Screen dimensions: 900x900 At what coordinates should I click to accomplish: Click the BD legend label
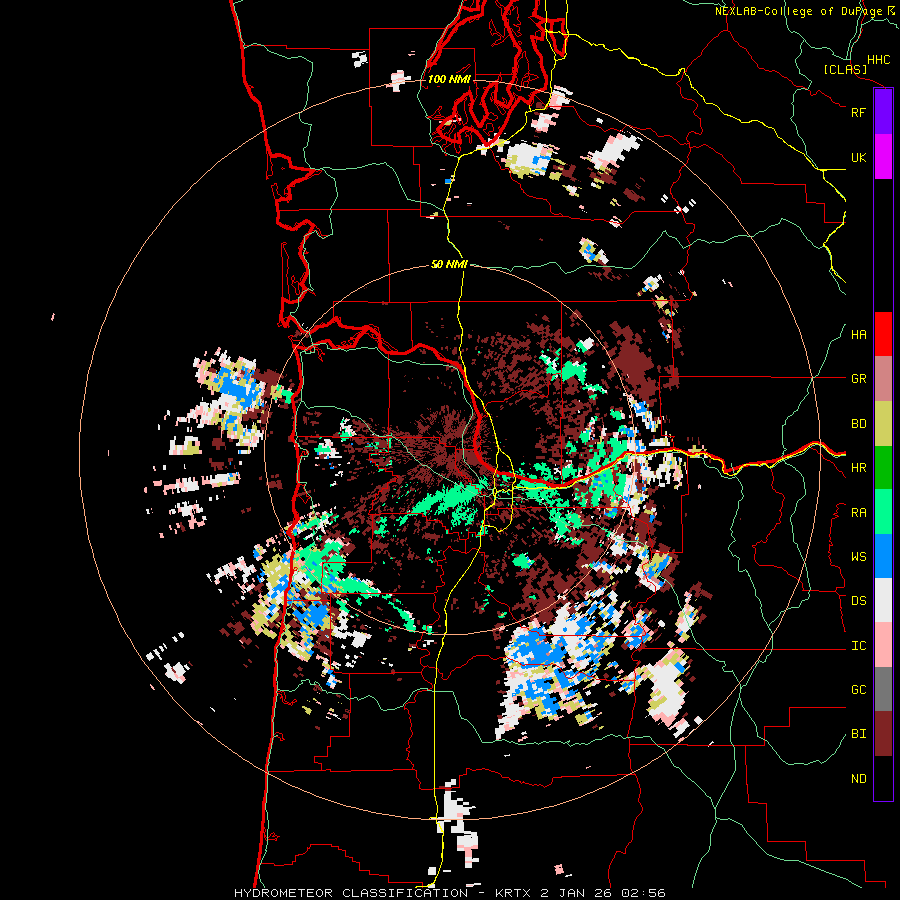[858, 424]
